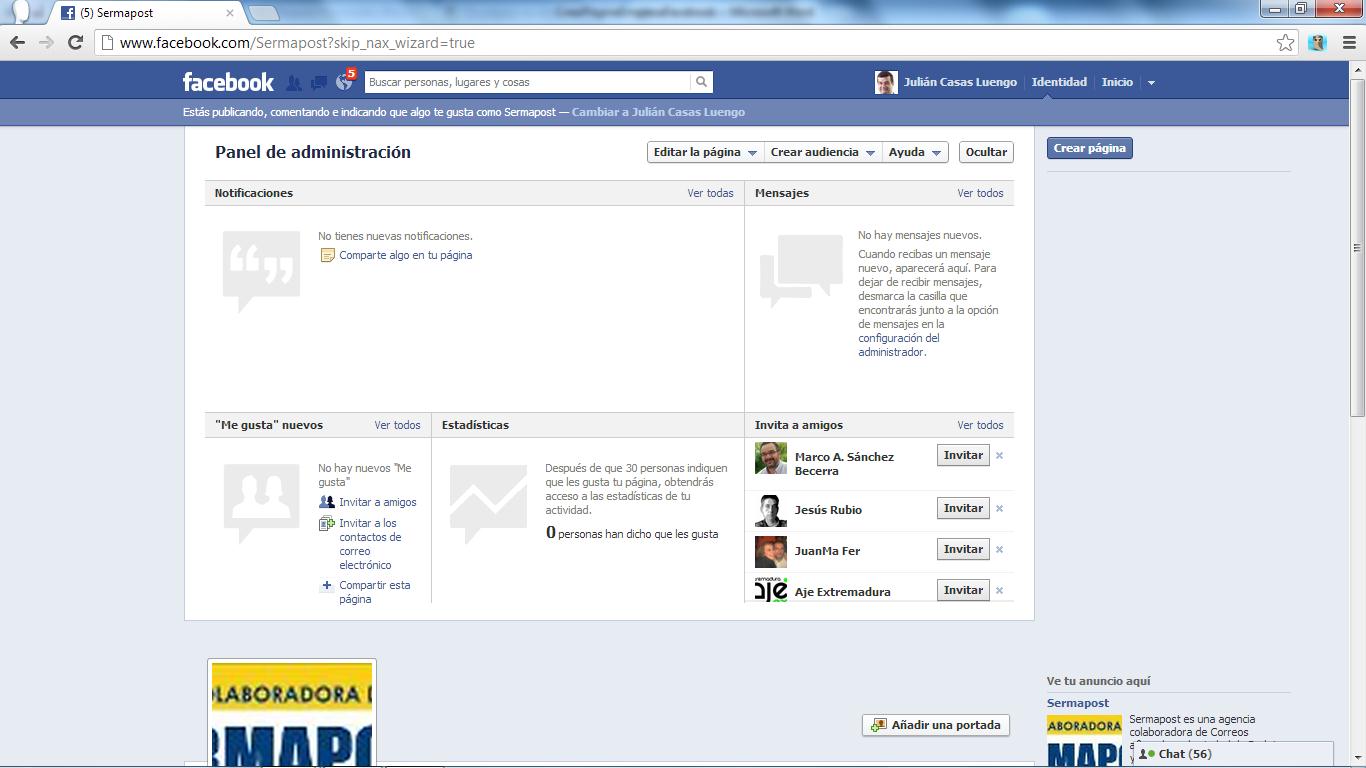Click the Ocultar button
1366x768 pixels.
(x=985, y=152)
